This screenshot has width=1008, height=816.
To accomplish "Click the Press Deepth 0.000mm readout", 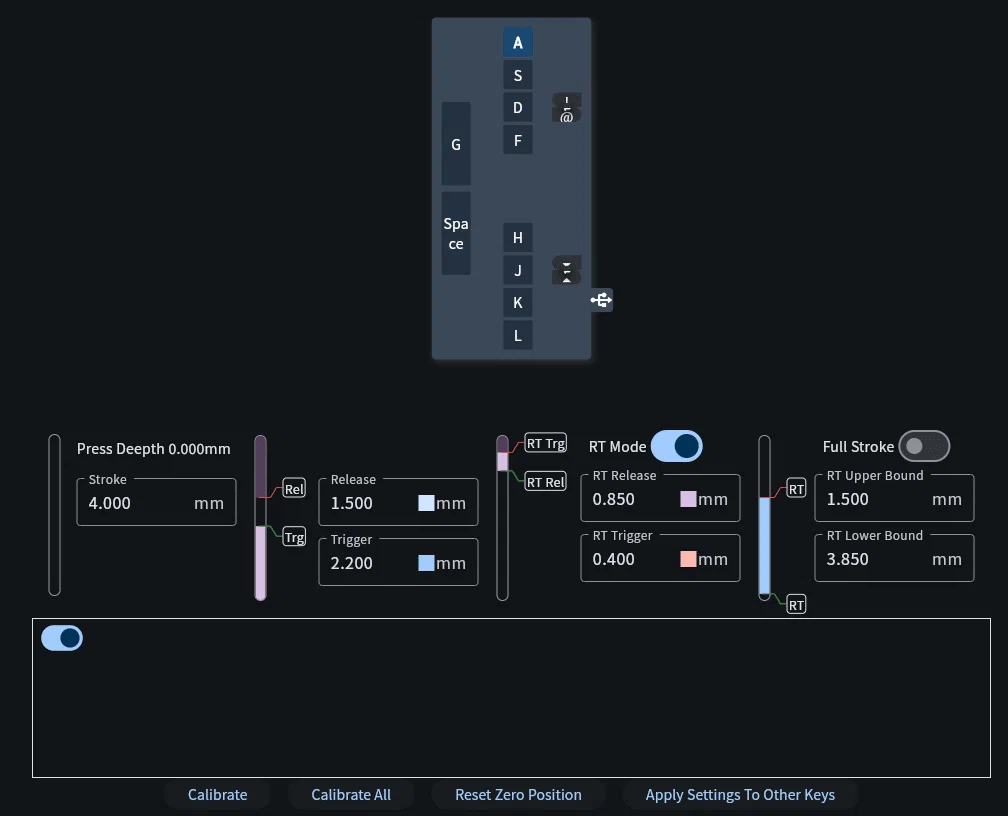I will pos(154,449).
